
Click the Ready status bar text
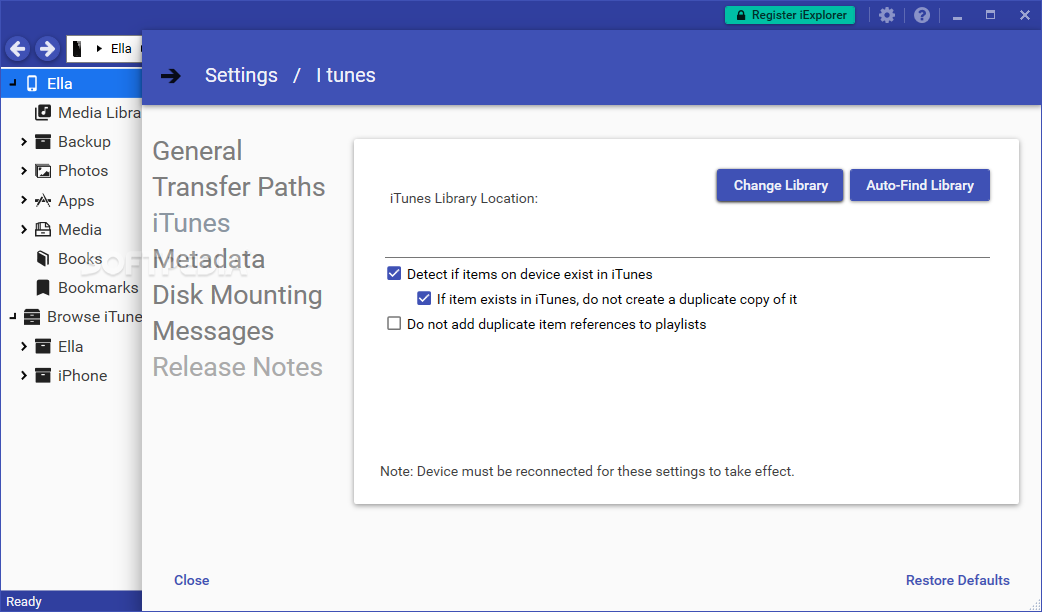[x=24, y=601]
